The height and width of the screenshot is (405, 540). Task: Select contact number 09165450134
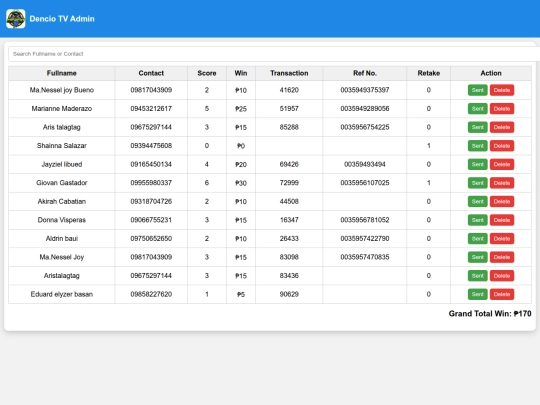151,164
